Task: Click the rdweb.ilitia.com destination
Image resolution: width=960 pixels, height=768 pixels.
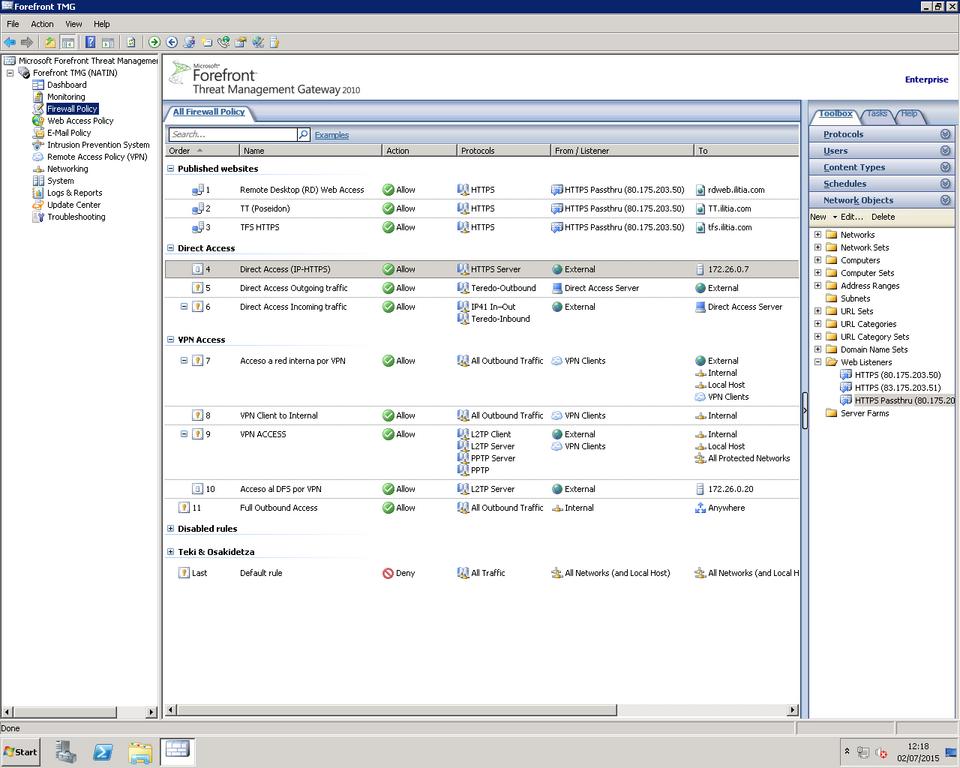Action: [x=730, y=190]
